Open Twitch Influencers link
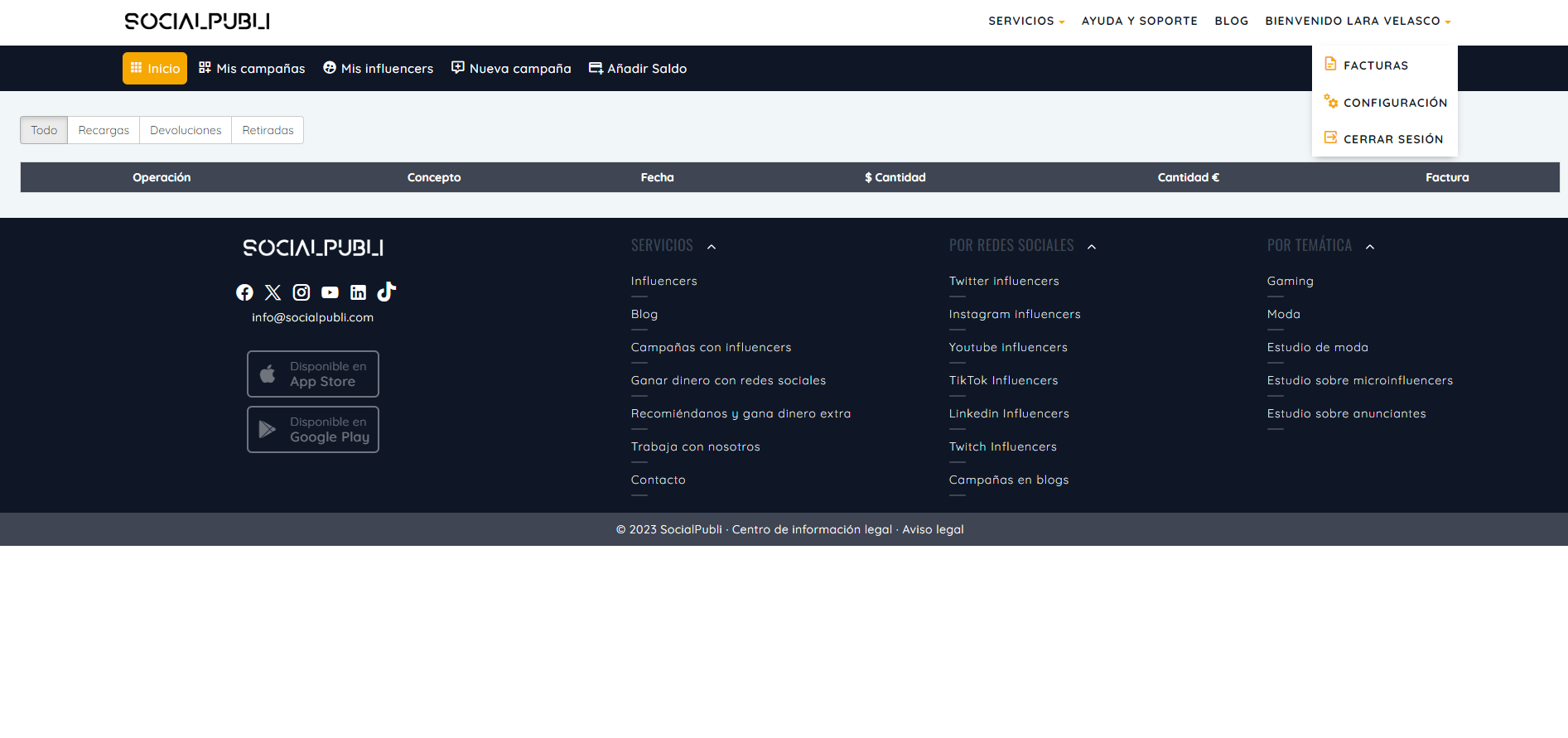The image size is (1568, 738). click(x=1003, y=446)
